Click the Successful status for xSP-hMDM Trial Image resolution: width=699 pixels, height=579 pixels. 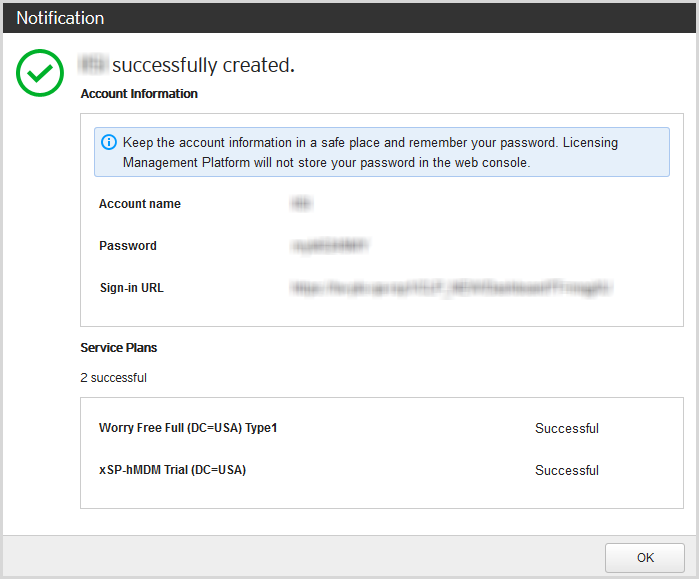[566, 470]
